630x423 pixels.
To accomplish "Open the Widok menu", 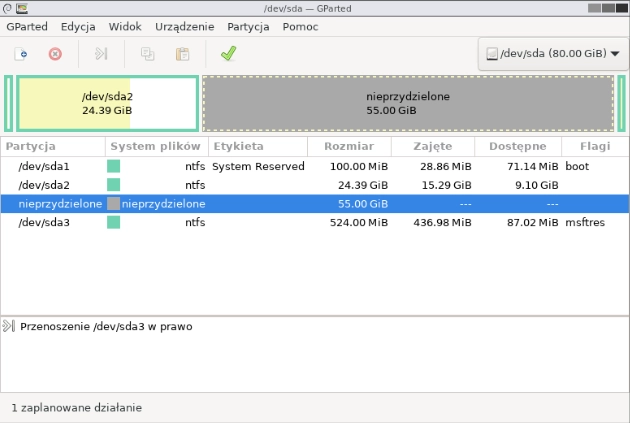I will 125,27.
